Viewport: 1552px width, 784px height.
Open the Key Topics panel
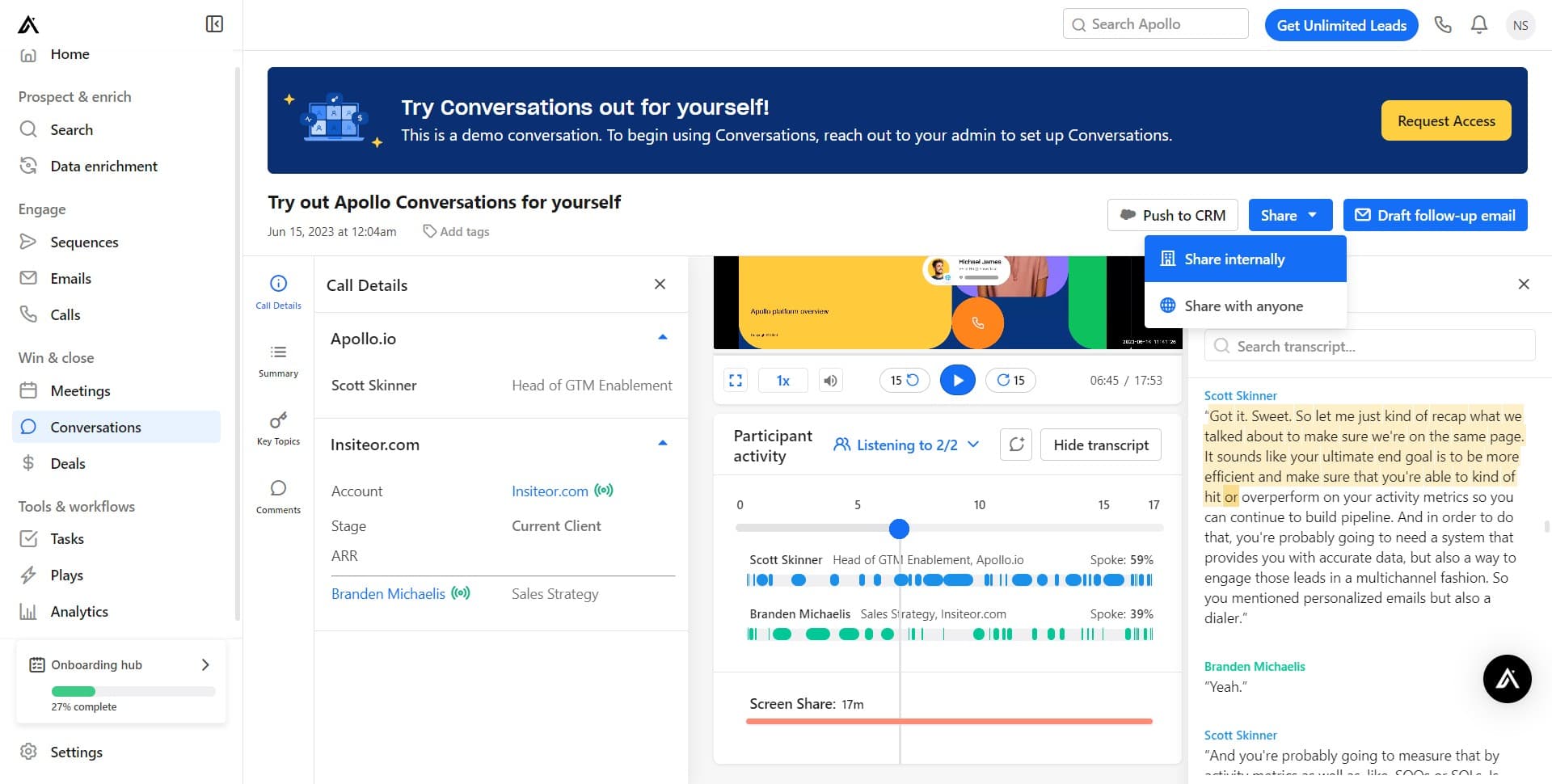278,428
